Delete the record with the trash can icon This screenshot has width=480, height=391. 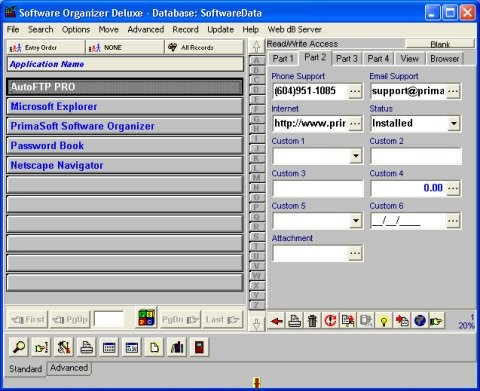[x=313, y=321]
